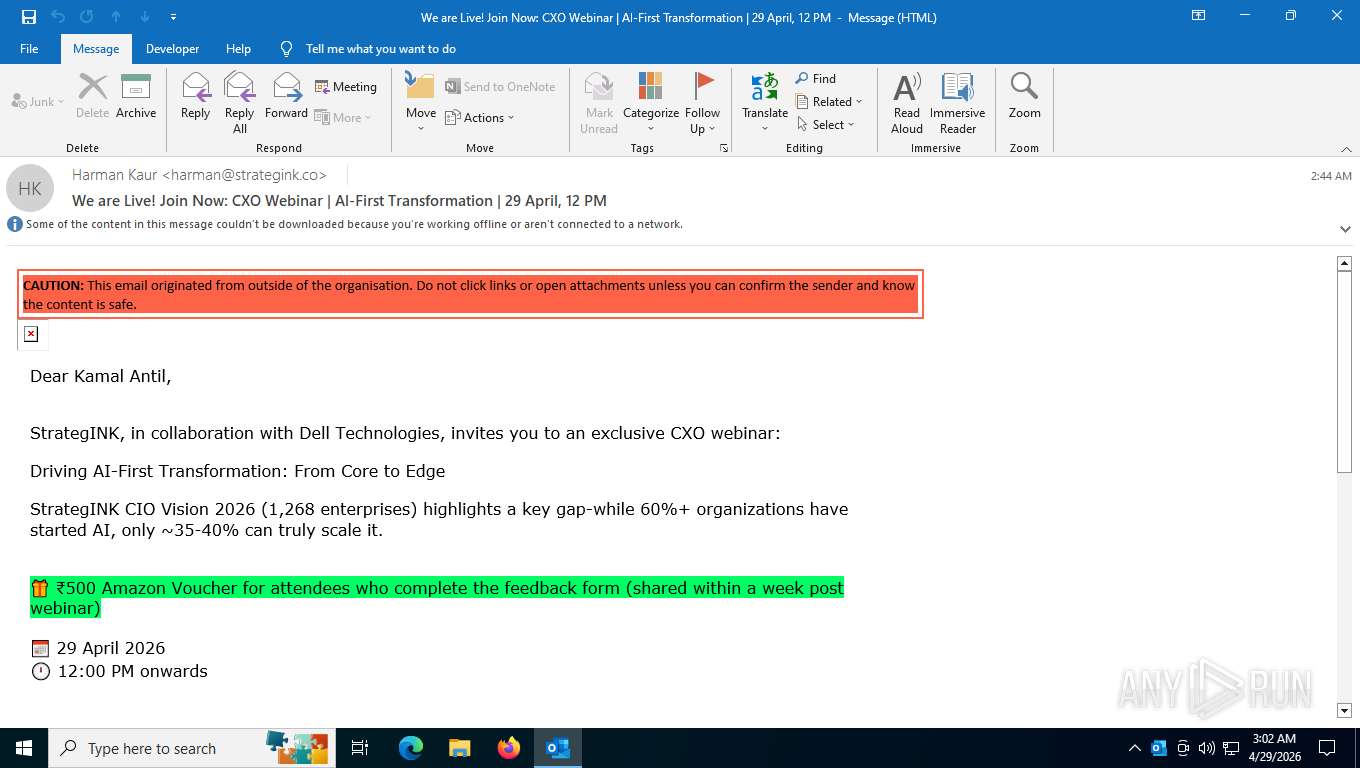Open the notification center
The image size is (1360, 768).
[x=1327, y=748]
